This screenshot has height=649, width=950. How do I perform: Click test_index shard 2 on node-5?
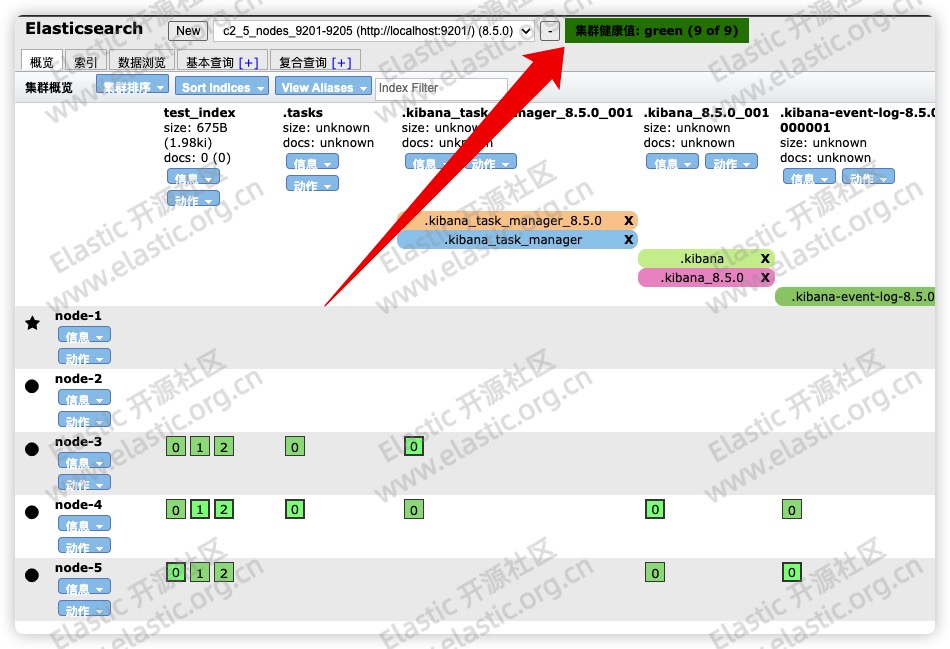224,572
